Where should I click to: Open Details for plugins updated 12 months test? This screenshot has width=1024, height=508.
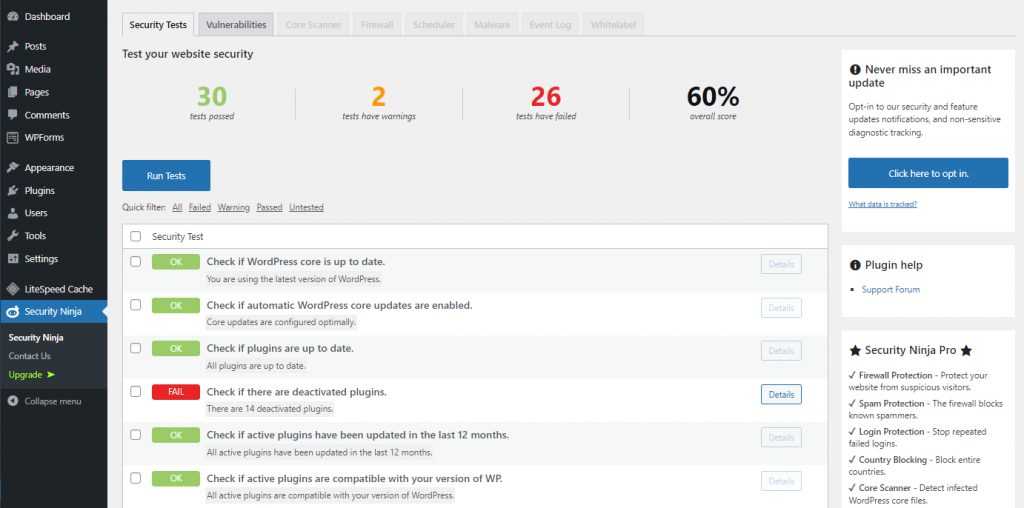(781, 437)
